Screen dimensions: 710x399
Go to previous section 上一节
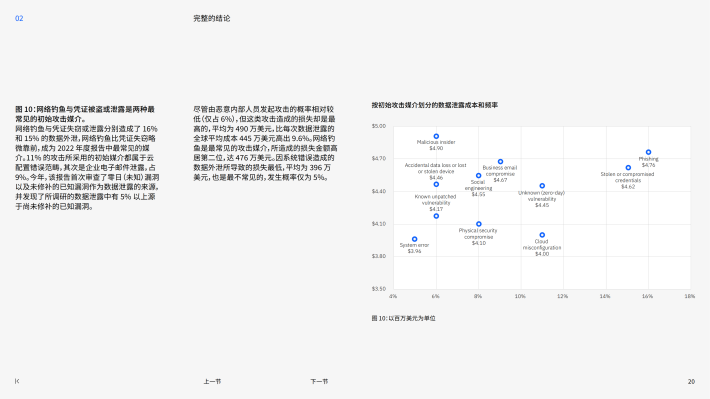point(212,381)
